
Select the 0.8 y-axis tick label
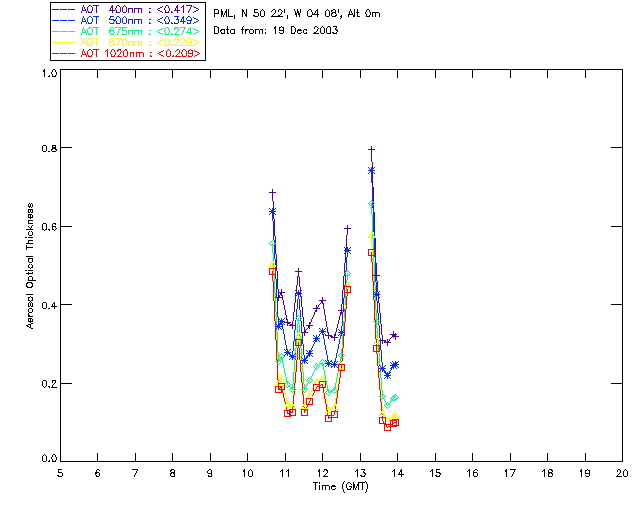49,148
